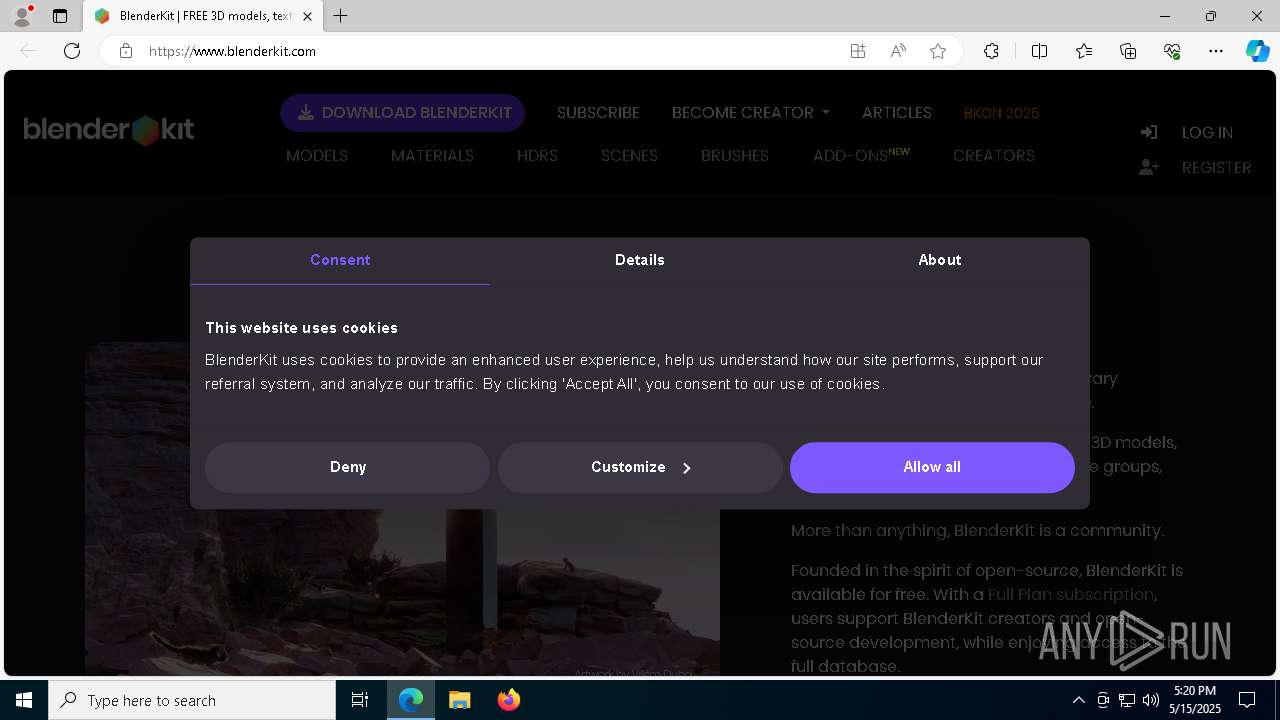Open the Add-ons category
This screenshot has height=720, width=1280.
(x=861, y=155)
